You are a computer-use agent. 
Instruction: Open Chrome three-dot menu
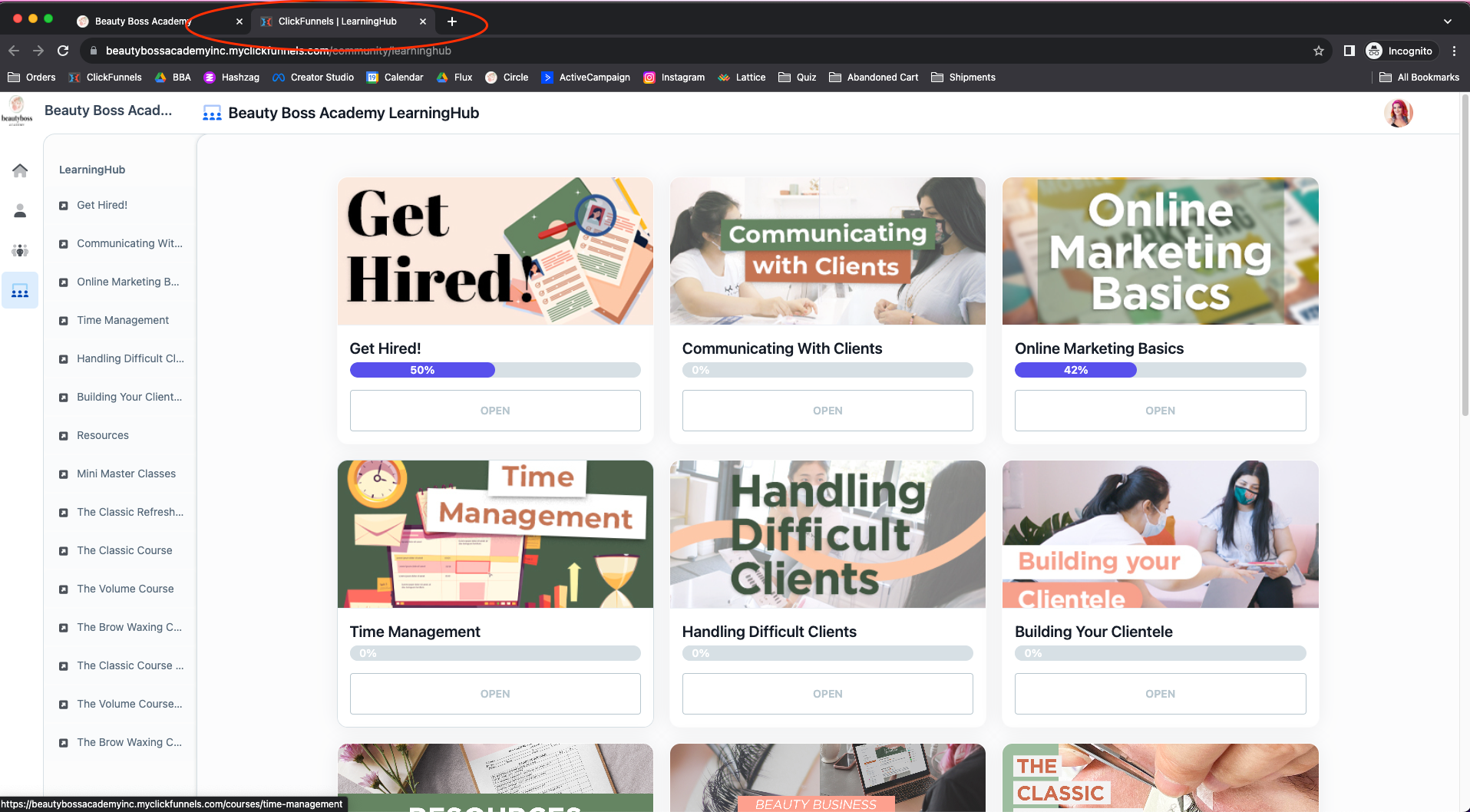(x=1454, y=51)
